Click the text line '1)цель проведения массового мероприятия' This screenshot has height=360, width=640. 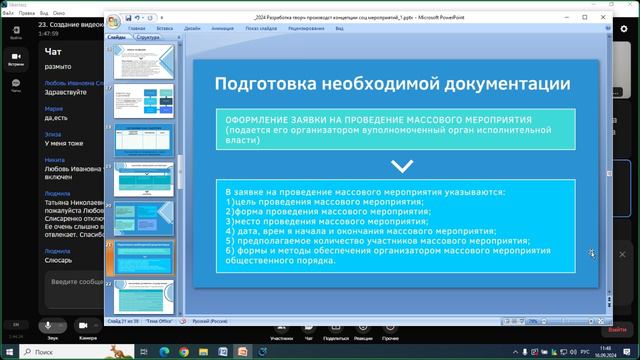tap(324, 202)
